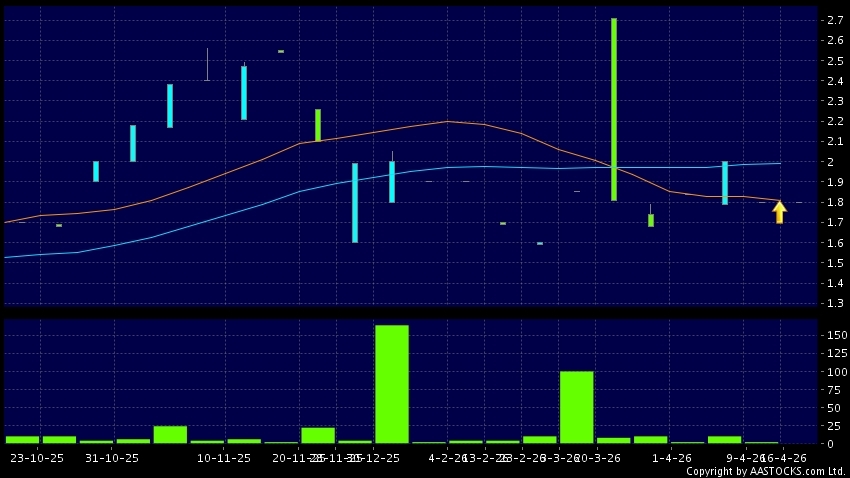Click the peak of the orange moving average line
Image resolution: width=850 pixels, height=478 pixels.
pos(446,121)
